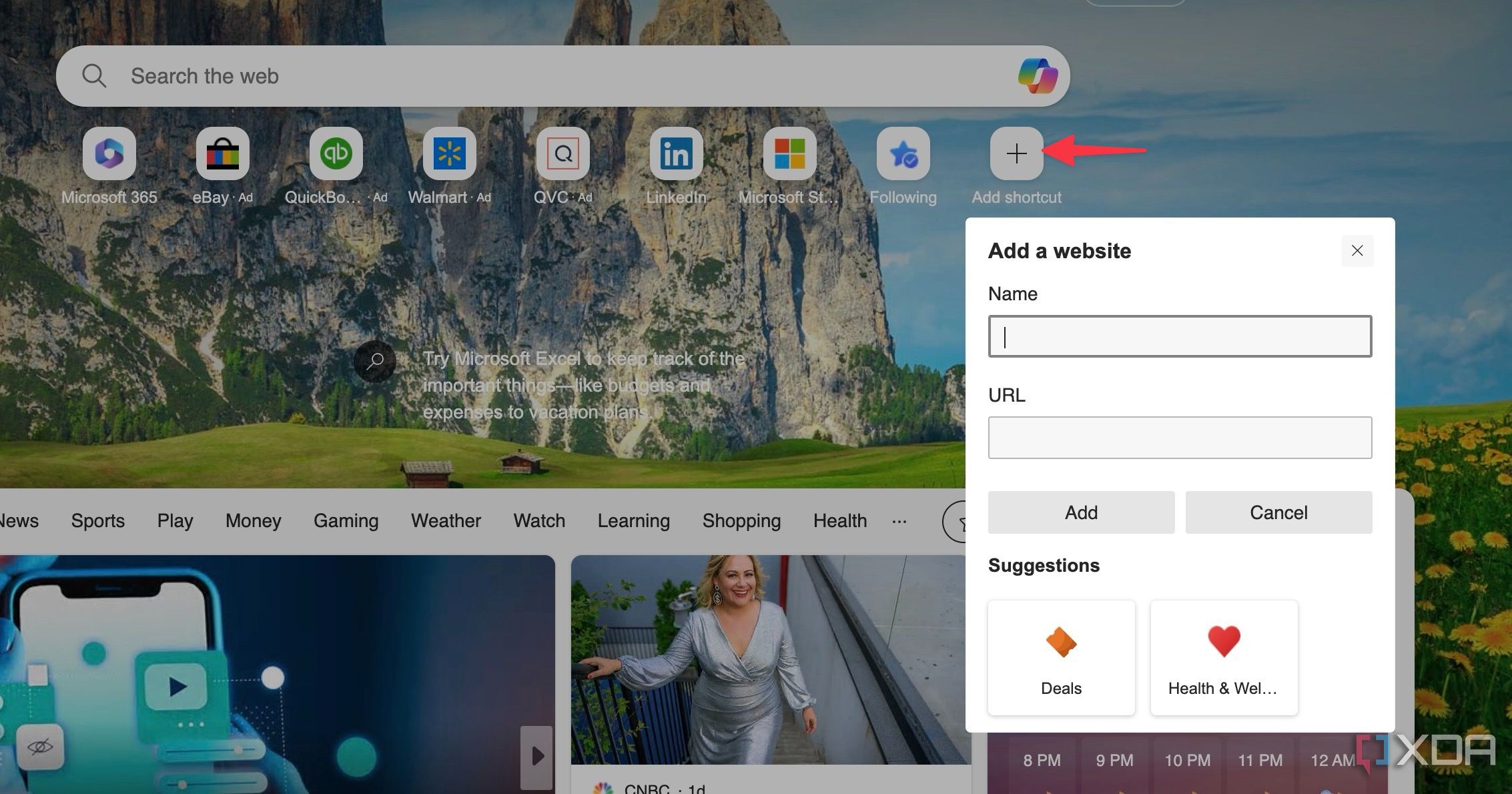Open the Microsoft 365 shortcut
The image size is (1512, 794).
pyautogui.click(x=109, y=153)
